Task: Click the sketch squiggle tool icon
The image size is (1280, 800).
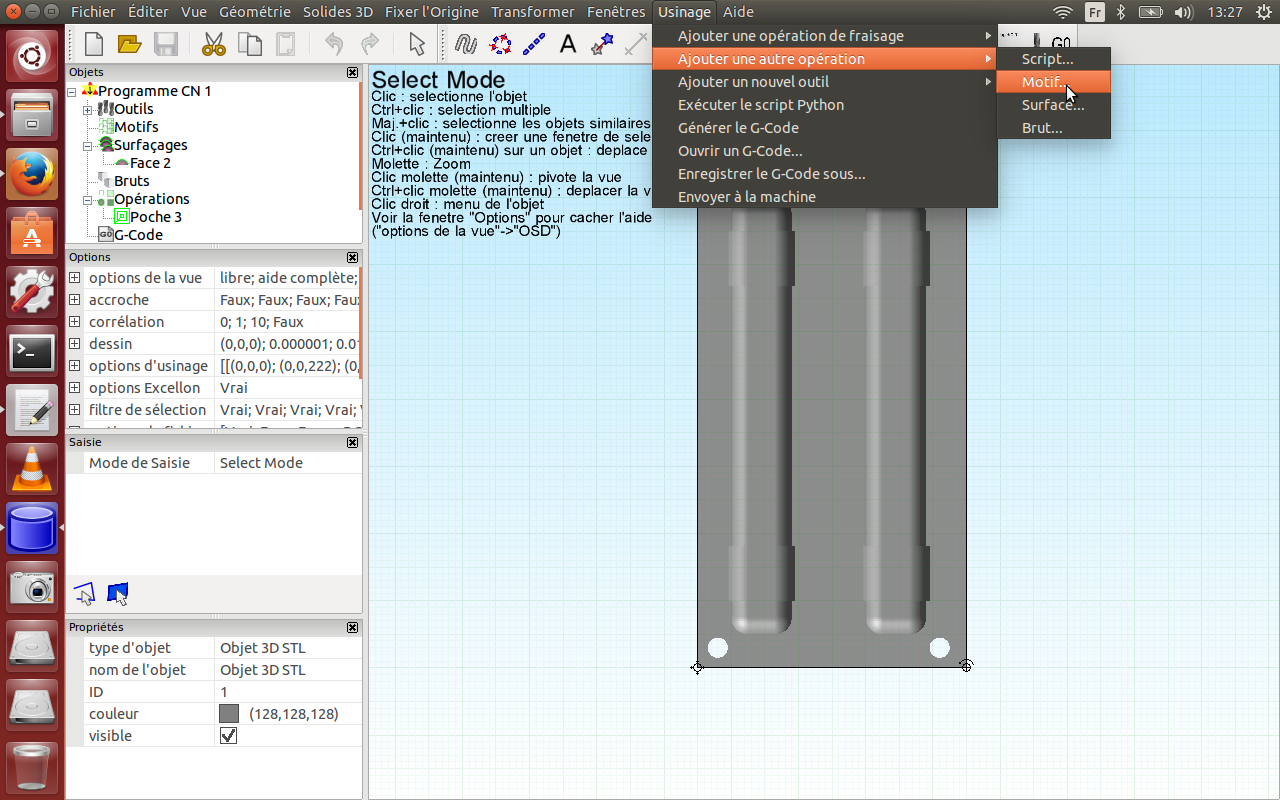Action: pos(465,44)
